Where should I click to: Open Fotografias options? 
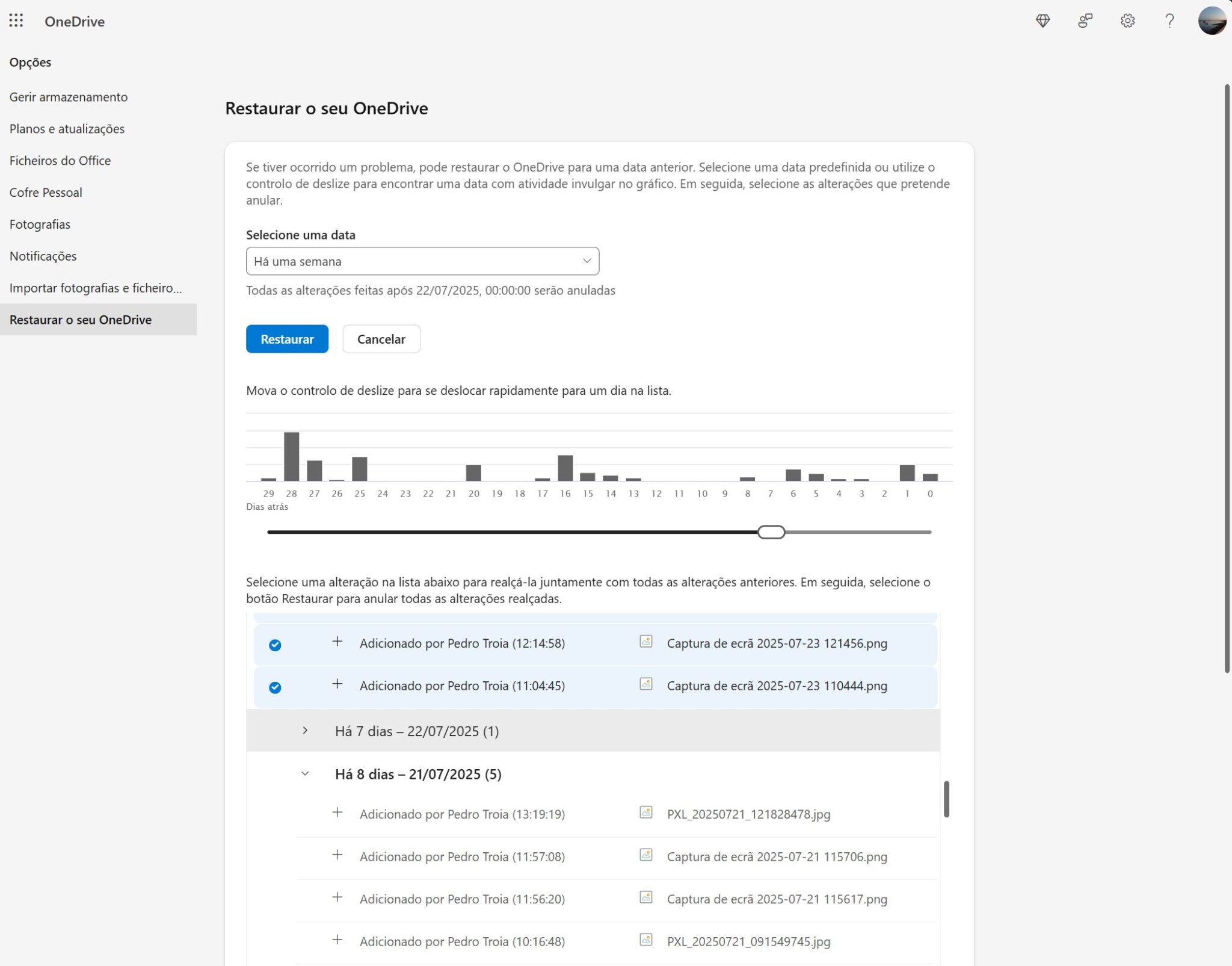click(x=40, y=224)
